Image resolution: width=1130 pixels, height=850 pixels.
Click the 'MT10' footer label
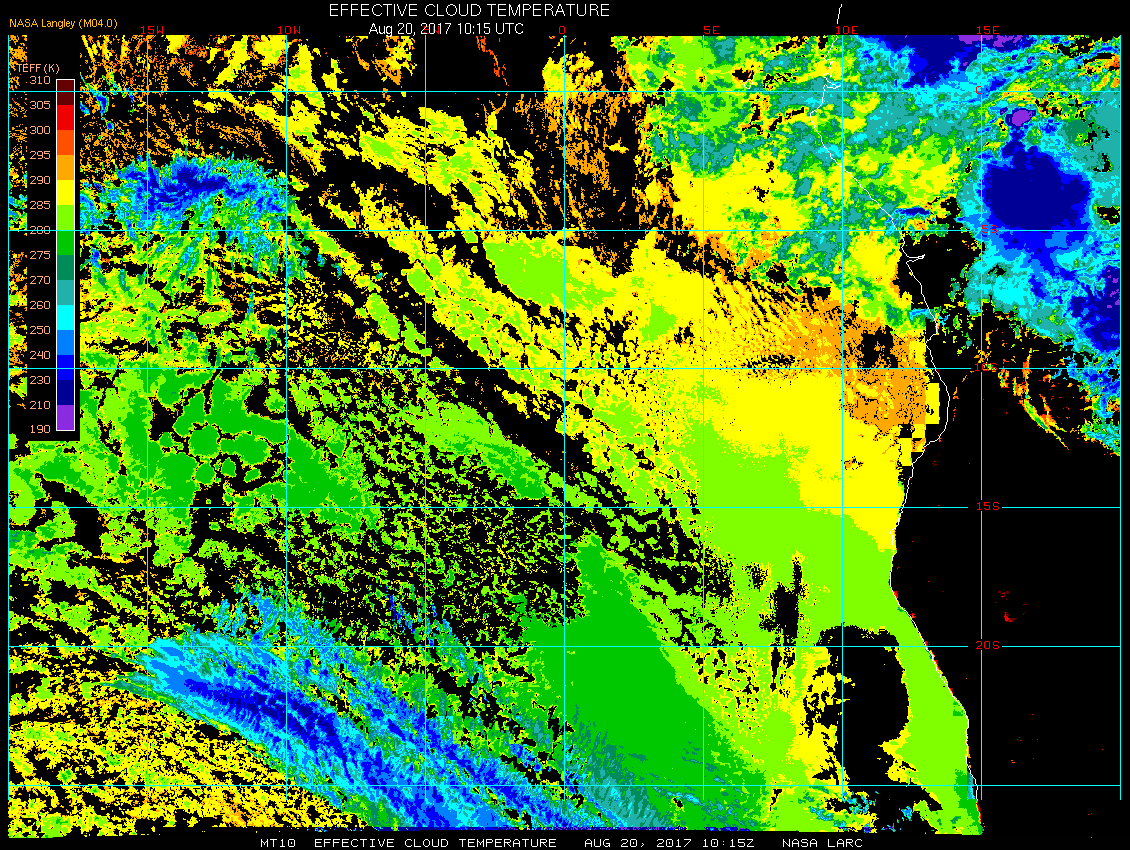tap(278, 842)
